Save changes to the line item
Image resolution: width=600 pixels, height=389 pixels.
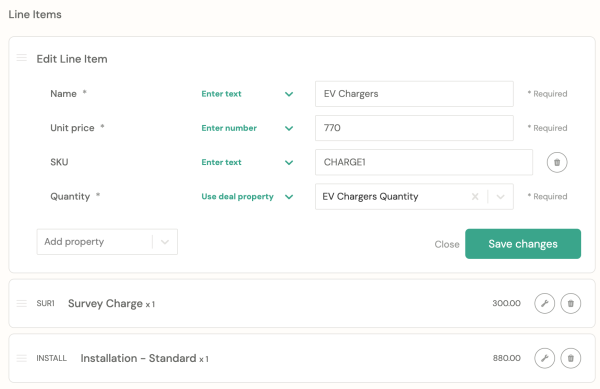[523, 244]
